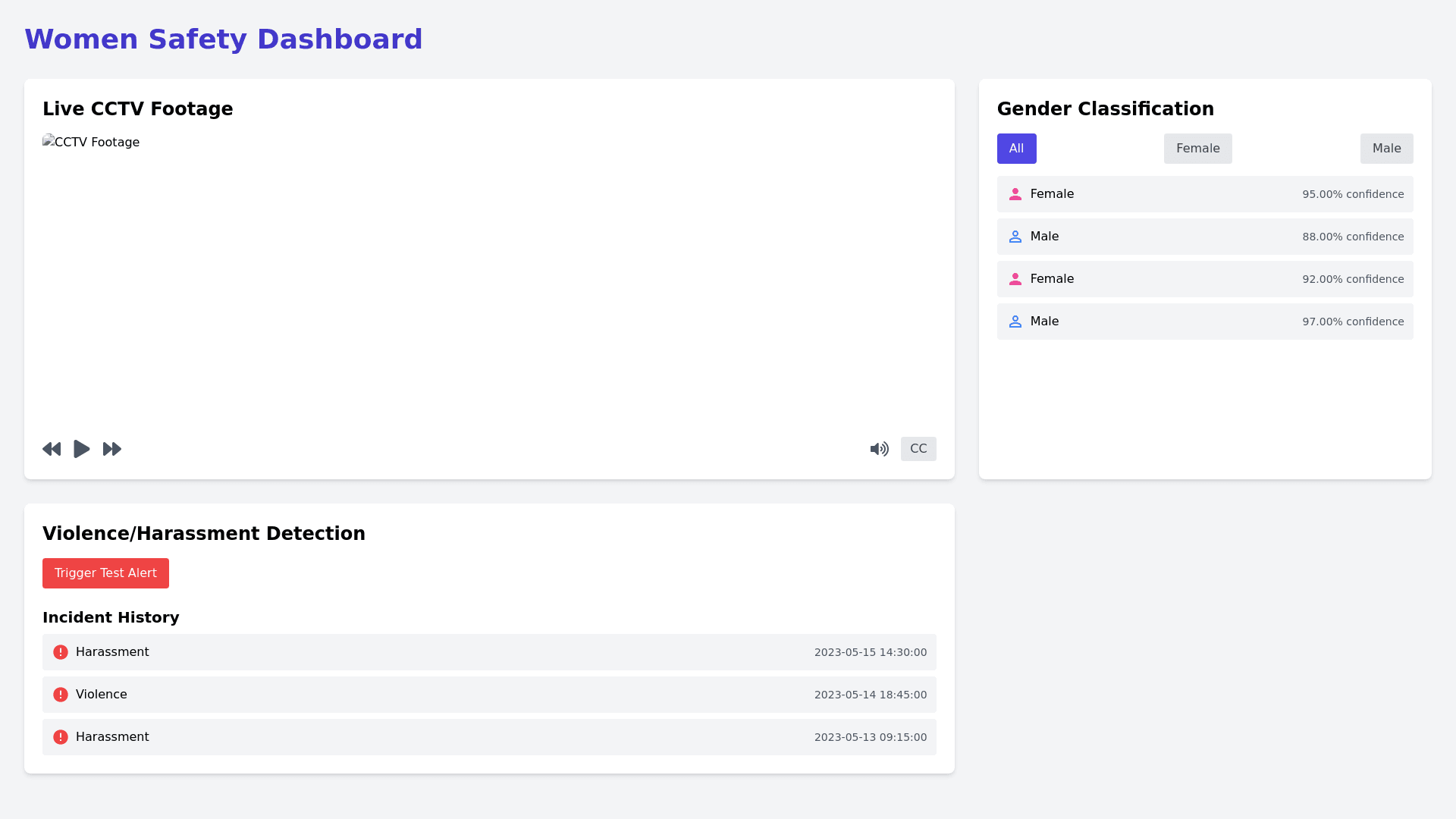1456x819 pixels.
Task: Enable the Male classification filter
Action: click(1386, 149)
